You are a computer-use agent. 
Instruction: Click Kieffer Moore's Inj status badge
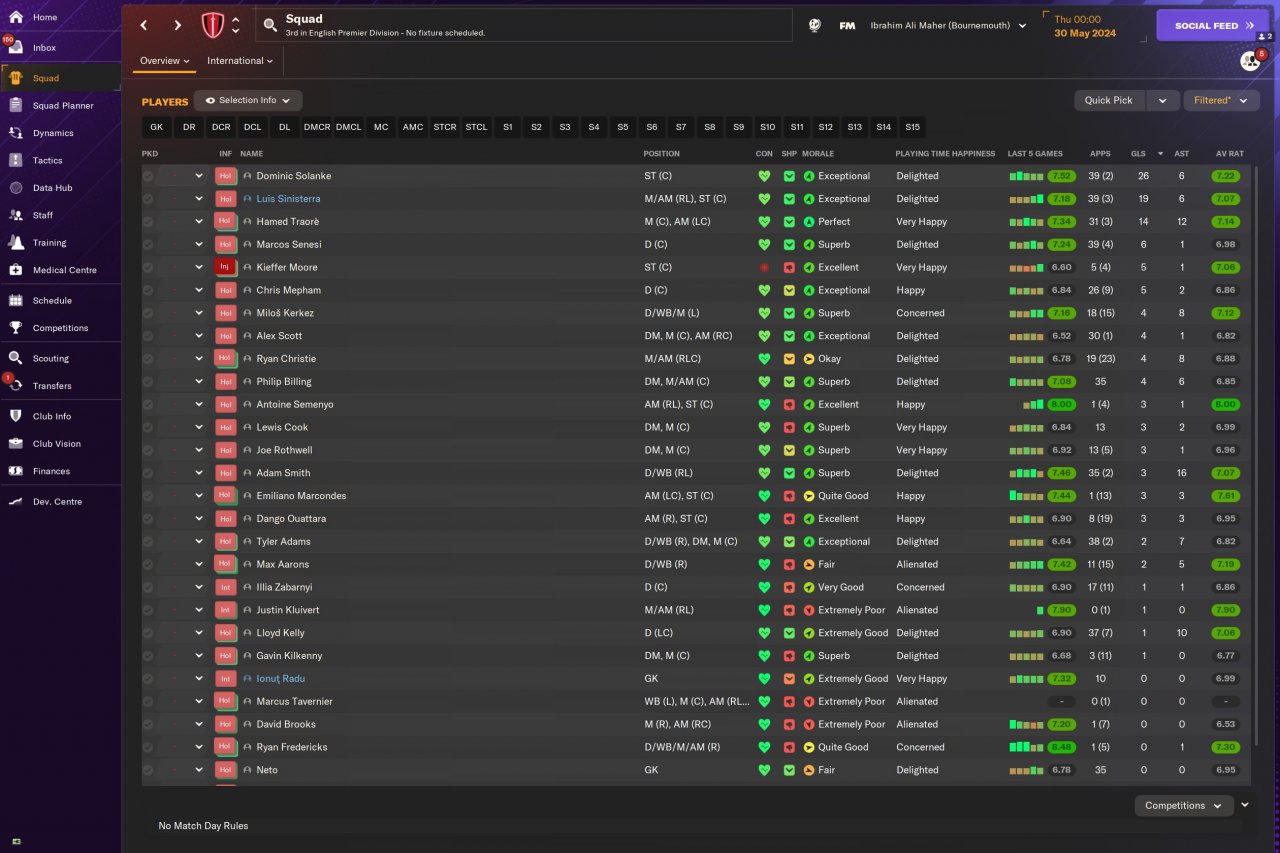coord(225,267)
